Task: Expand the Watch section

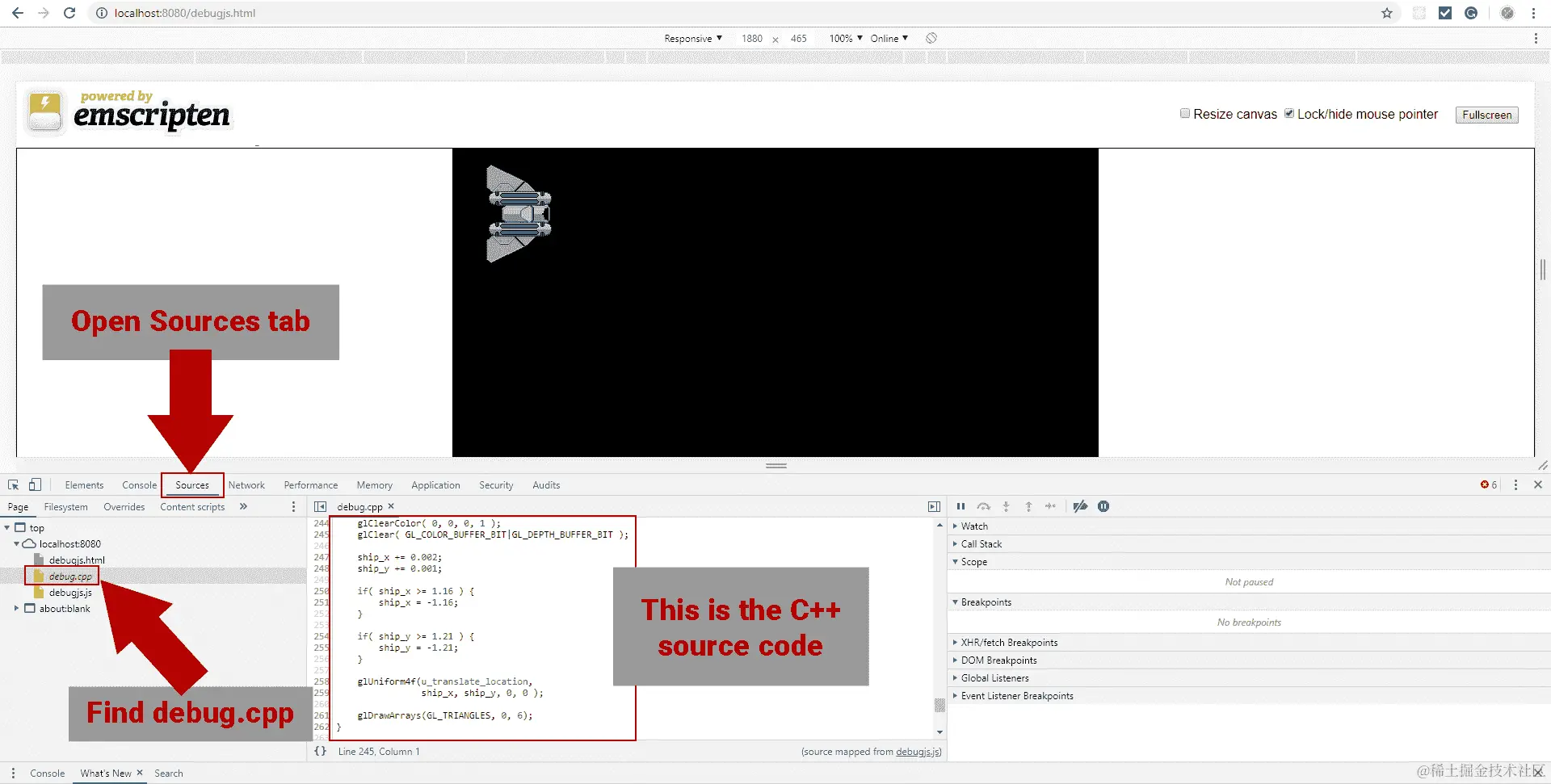Action: point(974,526)
